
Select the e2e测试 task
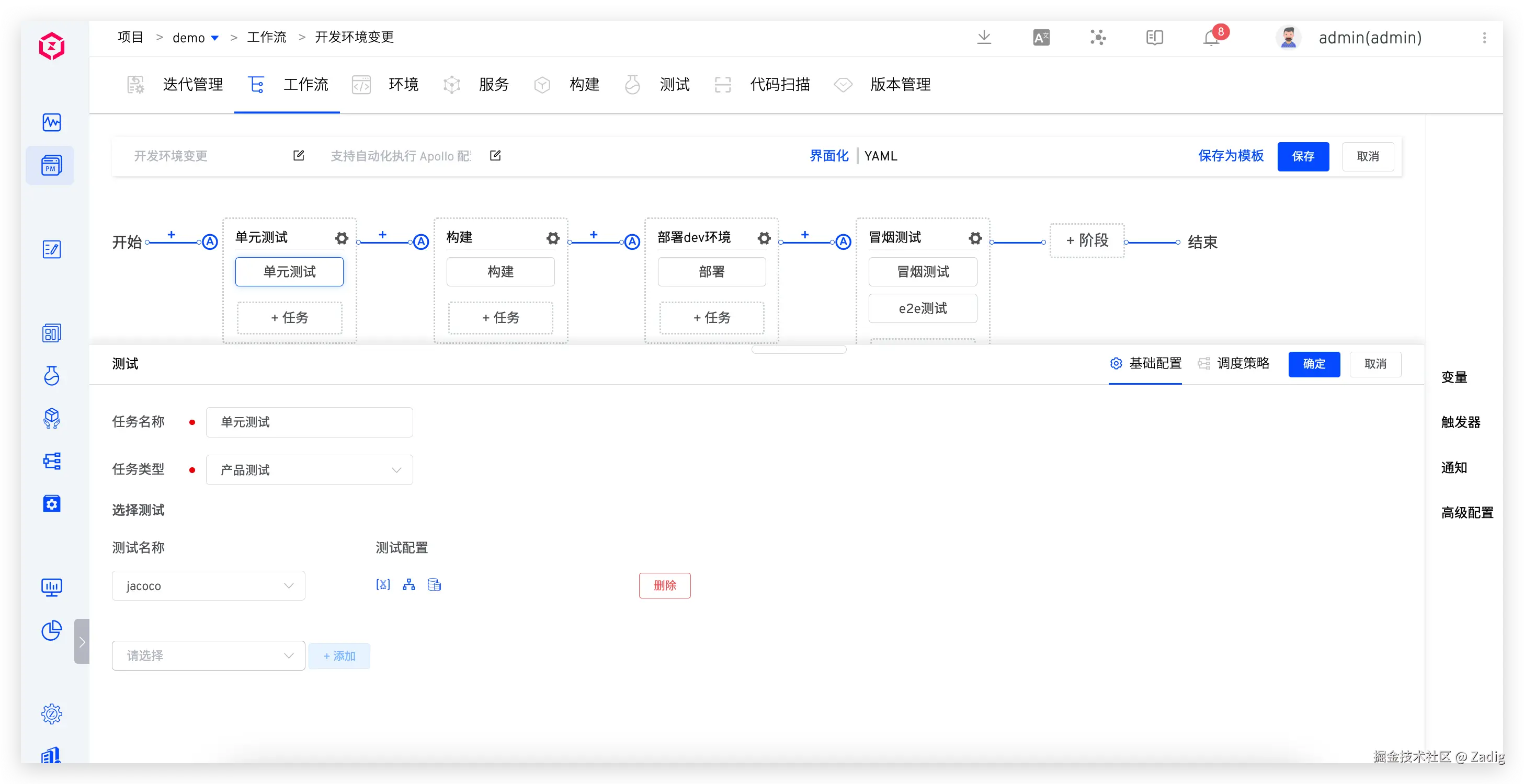click(923, 308)
